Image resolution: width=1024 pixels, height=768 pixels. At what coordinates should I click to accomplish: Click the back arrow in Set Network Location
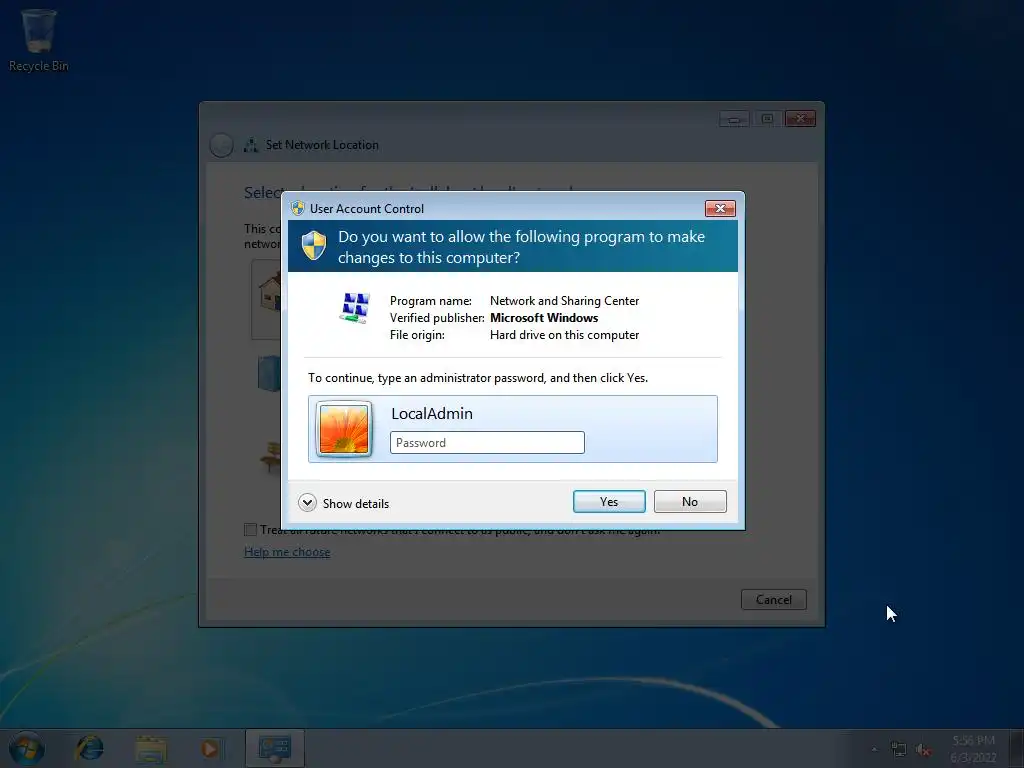pos(221,145)
